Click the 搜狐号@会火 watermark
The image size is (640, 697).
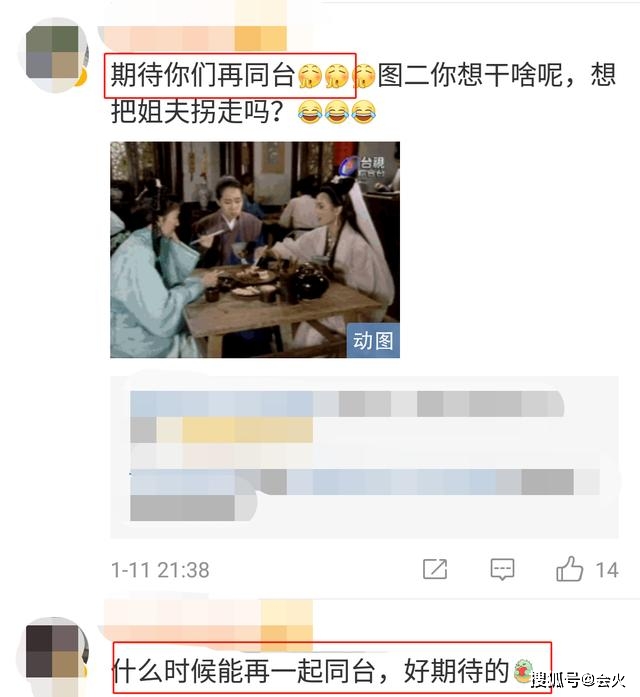(x=578, y=680)
